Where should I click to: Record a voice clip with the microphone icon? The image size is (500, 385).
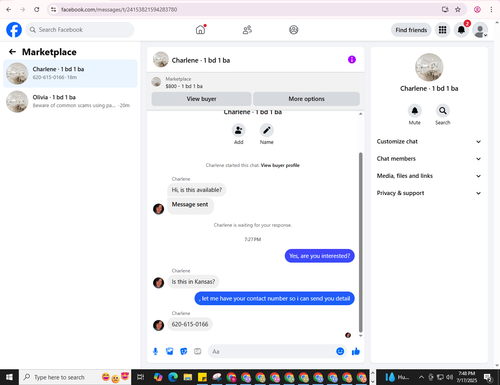coord(155,351)
